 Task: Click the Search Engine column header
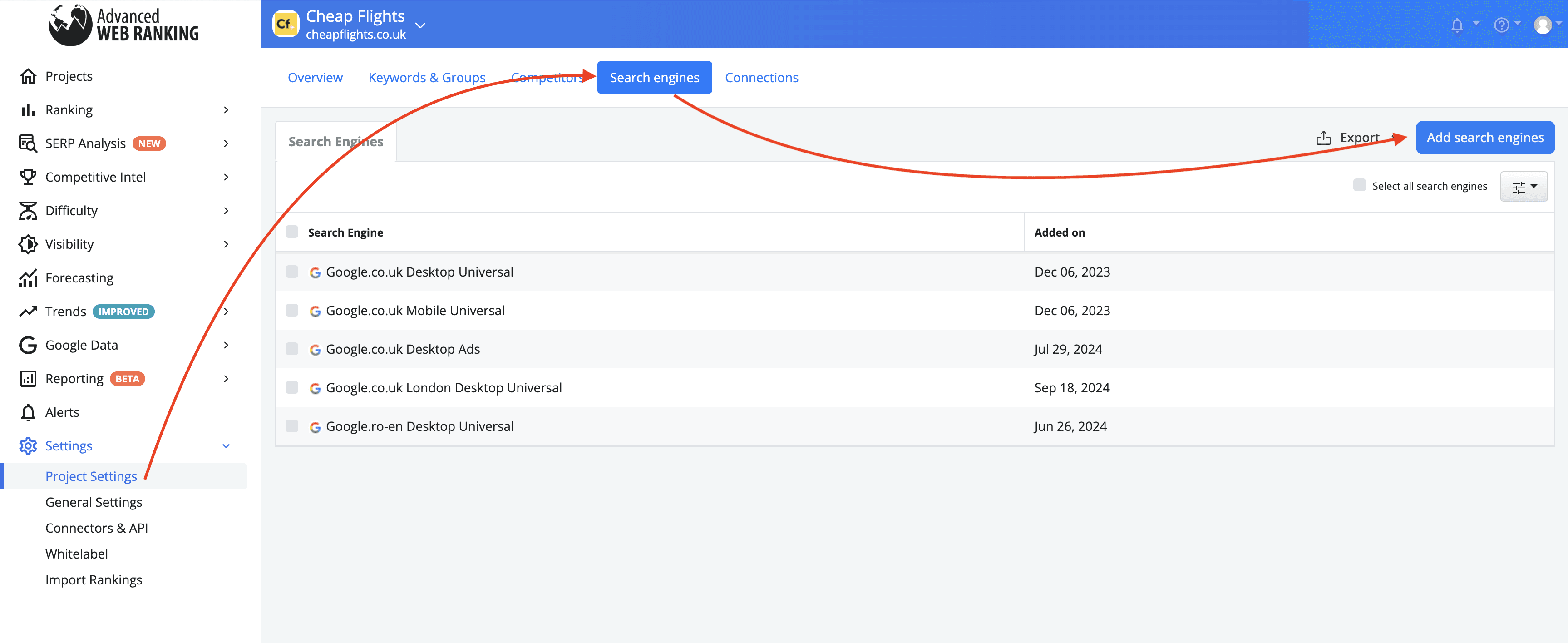[x=346, y=232]
